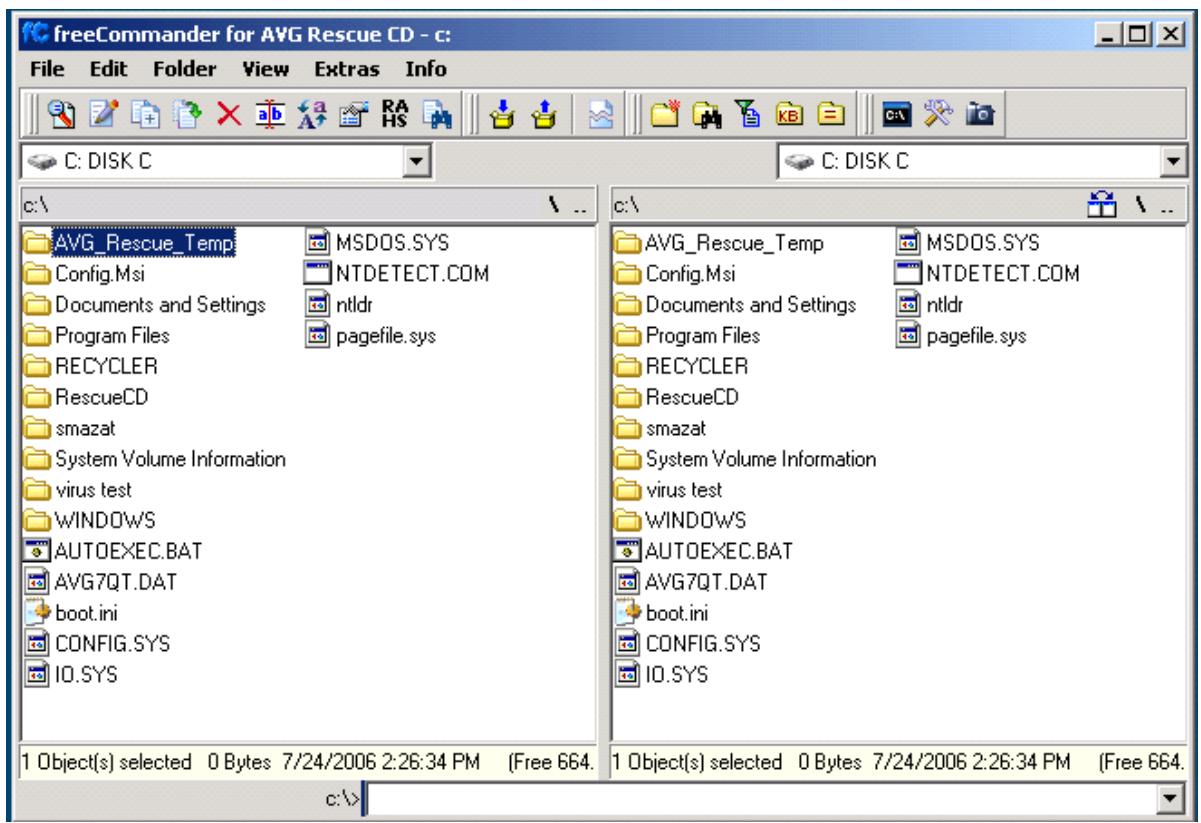
Task: Select WINDOWS folder in right panel
Action: point(683,522)
